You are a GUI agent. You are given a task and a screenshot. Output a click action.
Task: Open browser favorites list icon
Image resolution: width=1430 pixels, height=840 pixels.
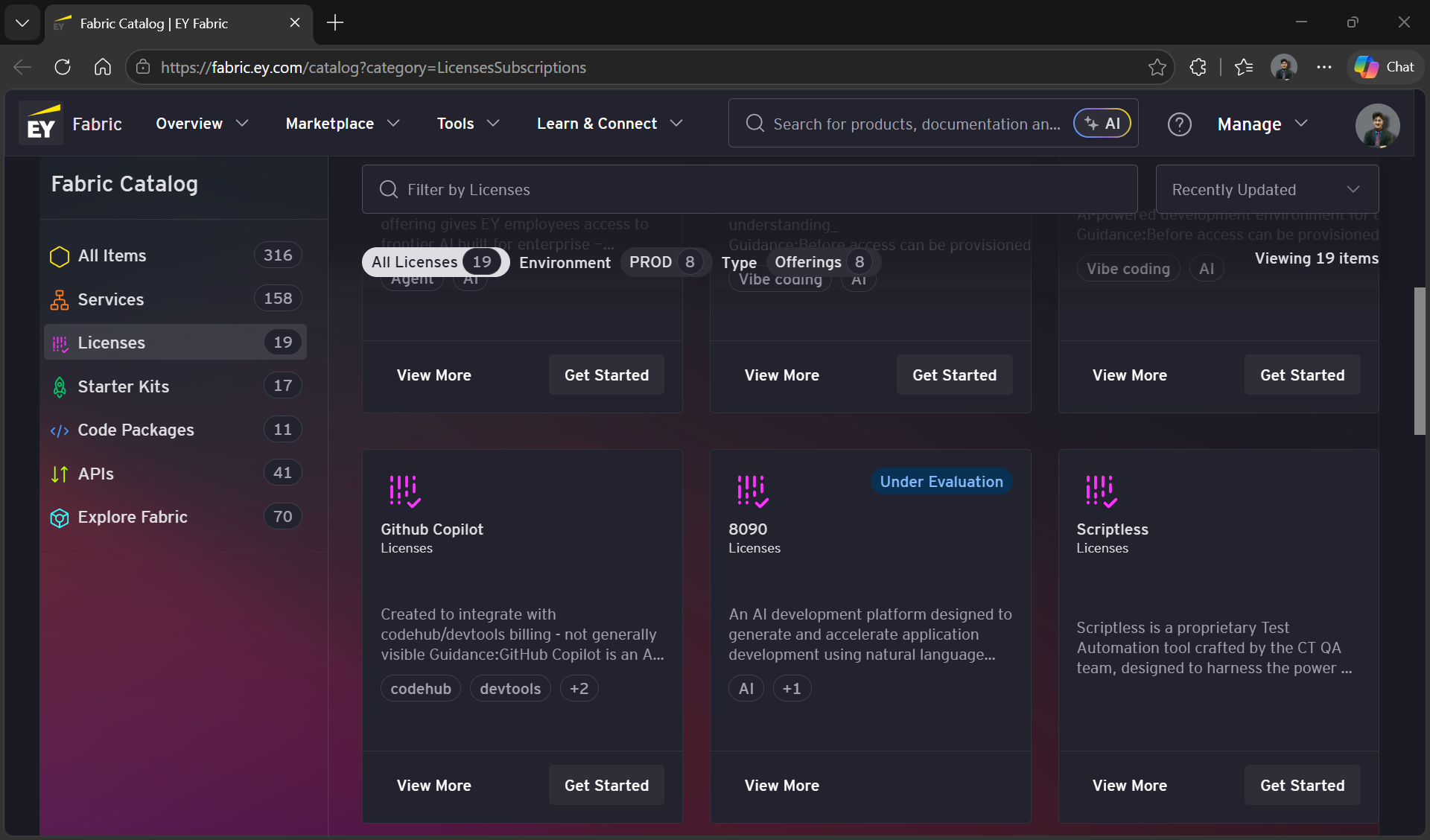click(x=1244, y=67)
